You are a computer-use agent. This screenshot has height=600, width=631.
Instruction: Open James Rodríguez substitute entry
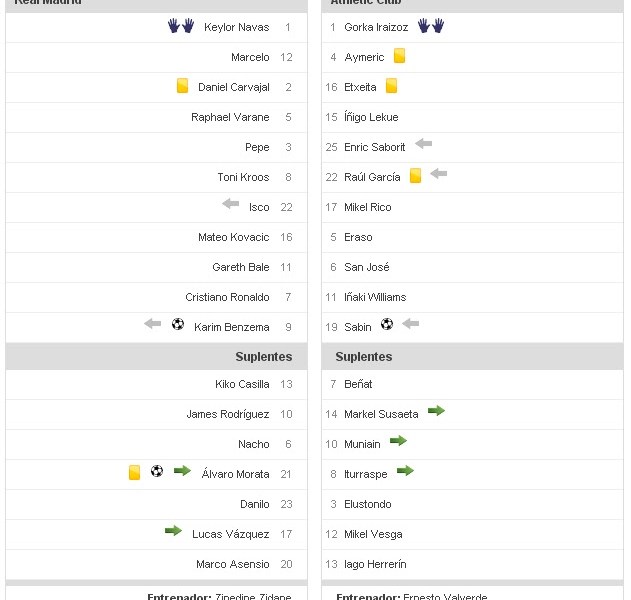point(227,414)
